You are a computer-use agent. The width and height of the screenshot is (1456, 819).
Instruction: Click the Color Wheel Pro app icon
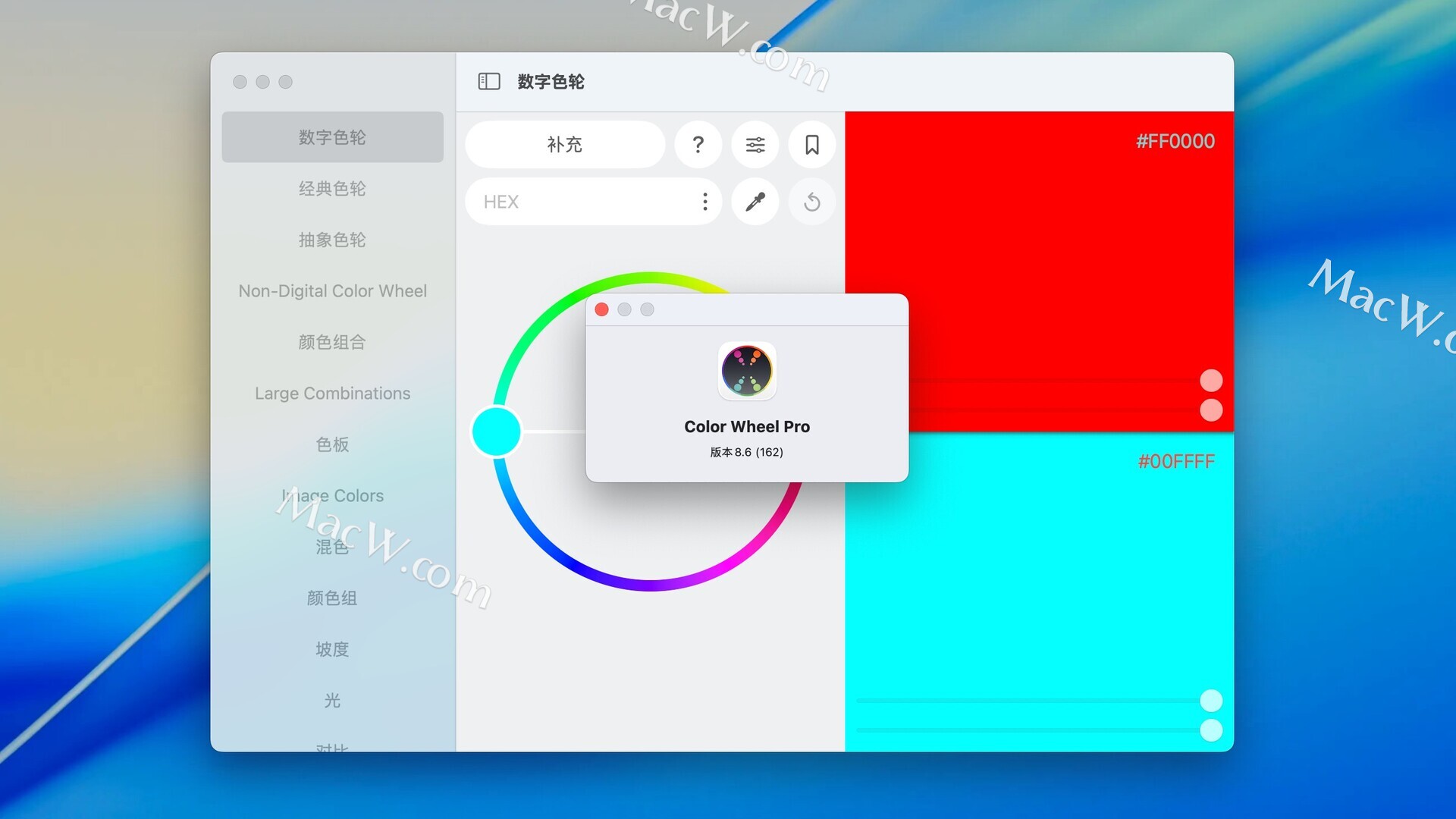click(747, 371)
